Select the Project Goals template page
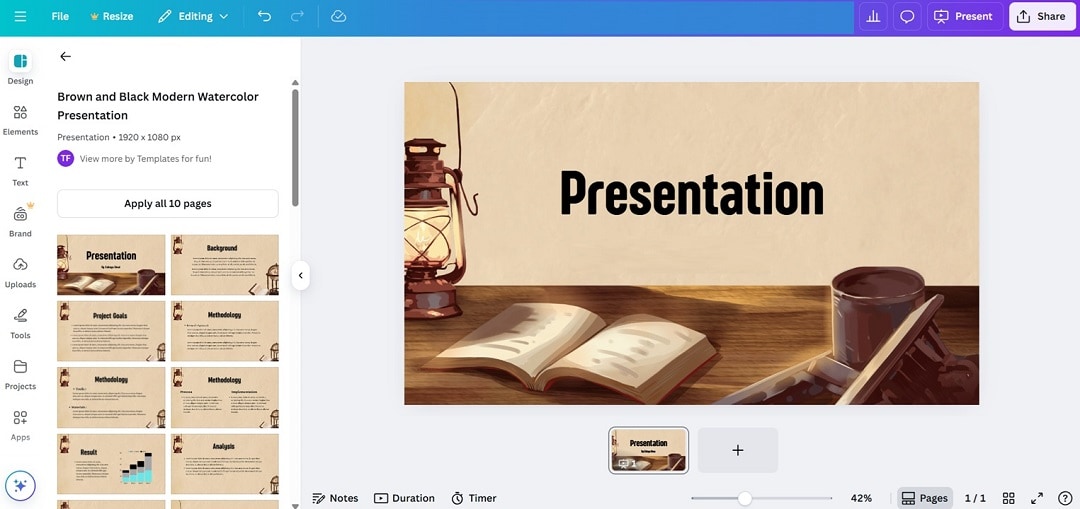 point(111,331)
